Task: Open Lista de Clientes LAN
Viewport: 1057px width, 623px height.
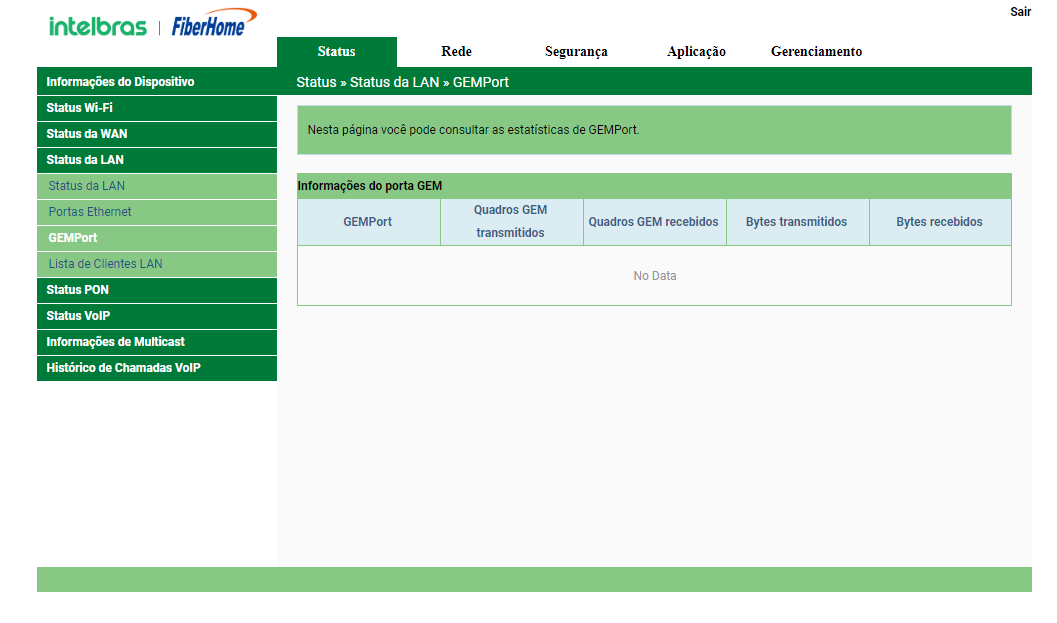Action: point(157,264)
